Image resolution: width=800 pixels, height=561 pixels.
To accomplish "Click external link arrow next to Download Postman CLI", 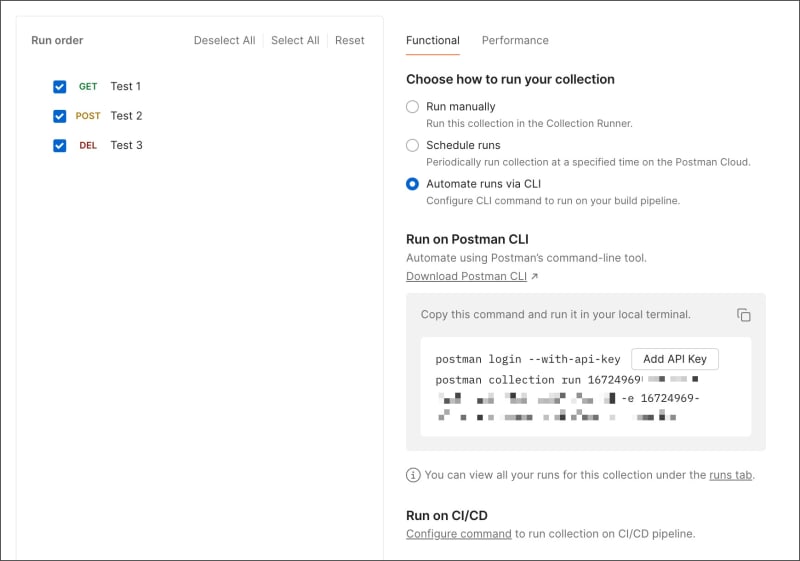I will pyautogui.click(x=534, y=276).
